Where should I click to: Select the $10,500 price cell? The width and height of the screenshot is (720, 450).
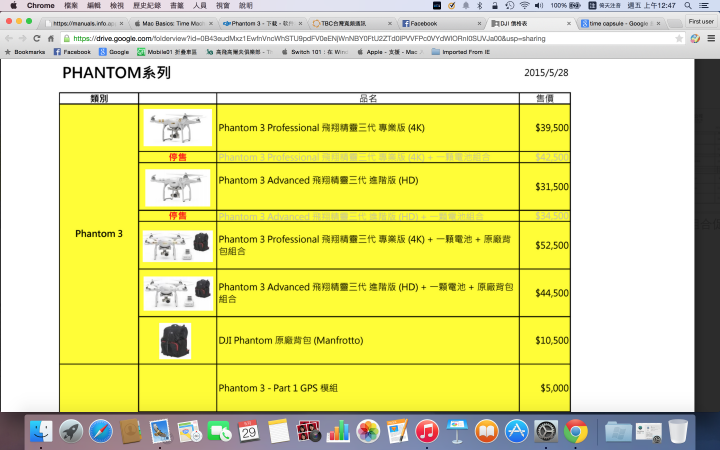click(x=545, y=340)
